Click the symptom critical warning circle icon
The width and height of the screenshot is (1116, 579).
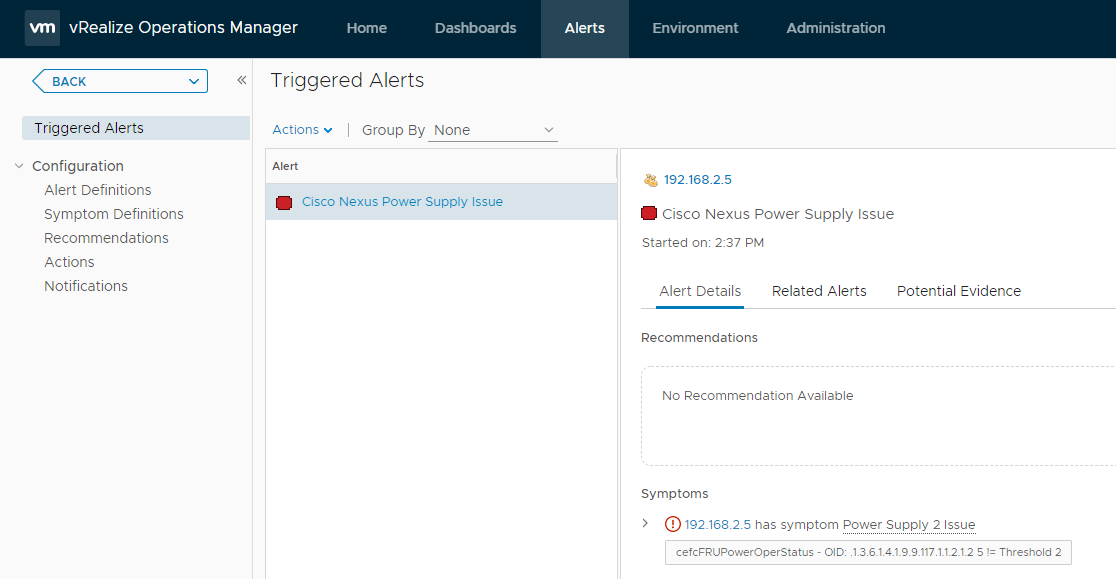673,524
